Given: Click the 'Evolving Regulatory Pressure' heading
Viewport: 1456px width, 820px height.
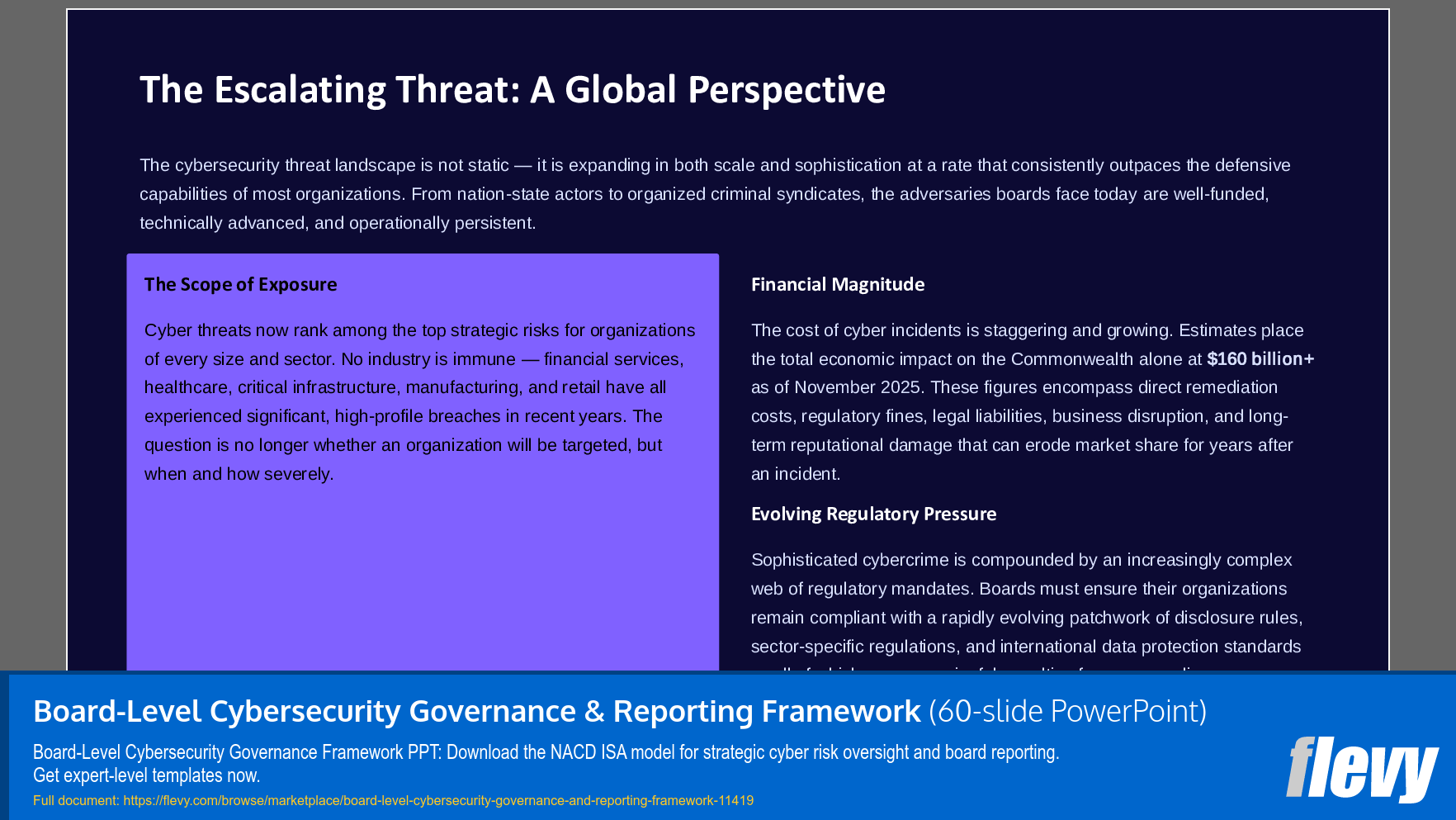Looking at the screenshot, I should (x=872, y=514).
